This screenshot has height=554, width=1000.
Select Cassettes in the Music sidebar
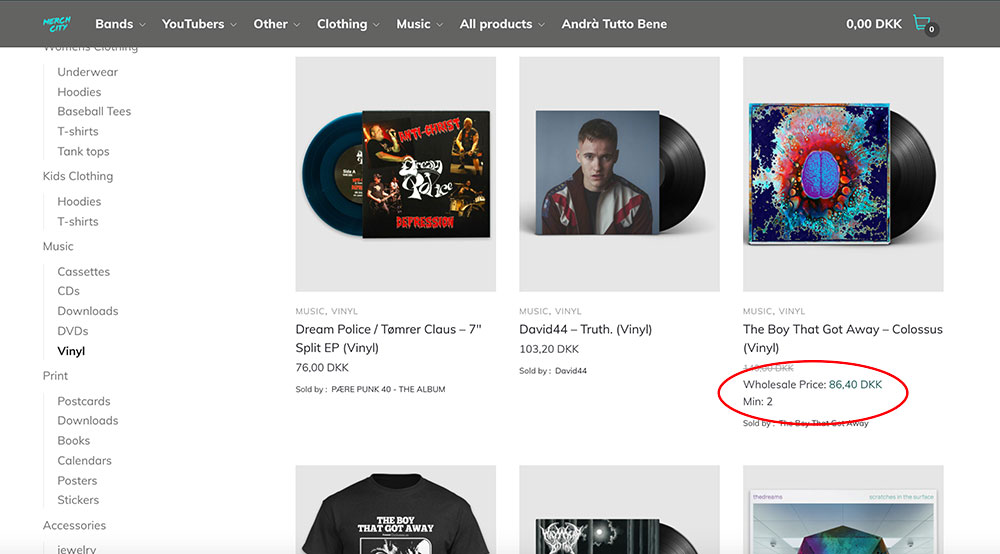84,271
